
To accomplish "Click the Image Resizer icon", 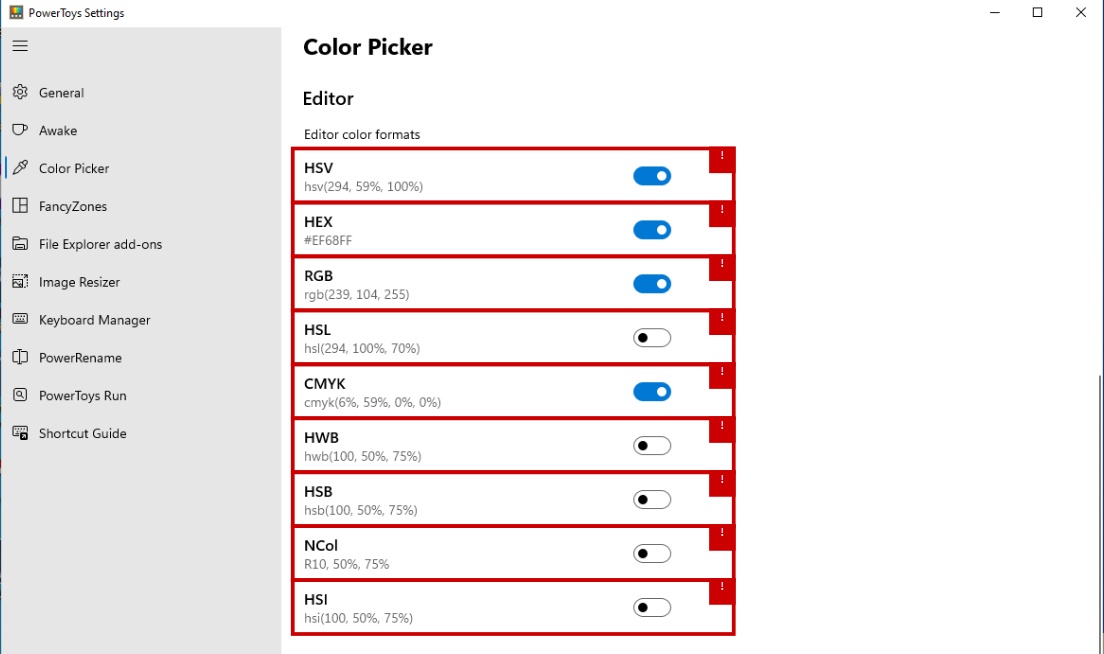I will (x=21, y=282).
